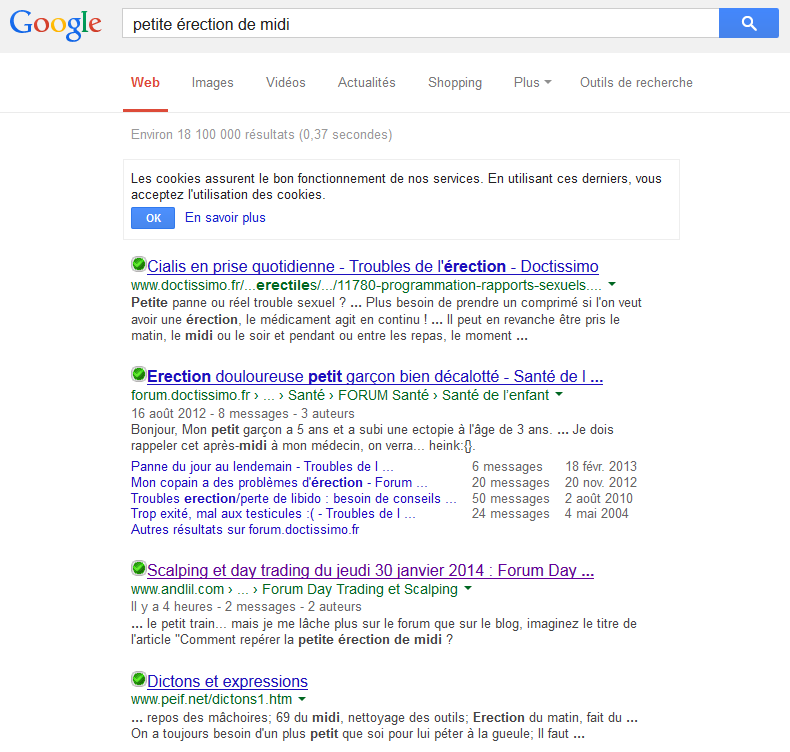Switch to the Web tab

click(x=145, y=83)
